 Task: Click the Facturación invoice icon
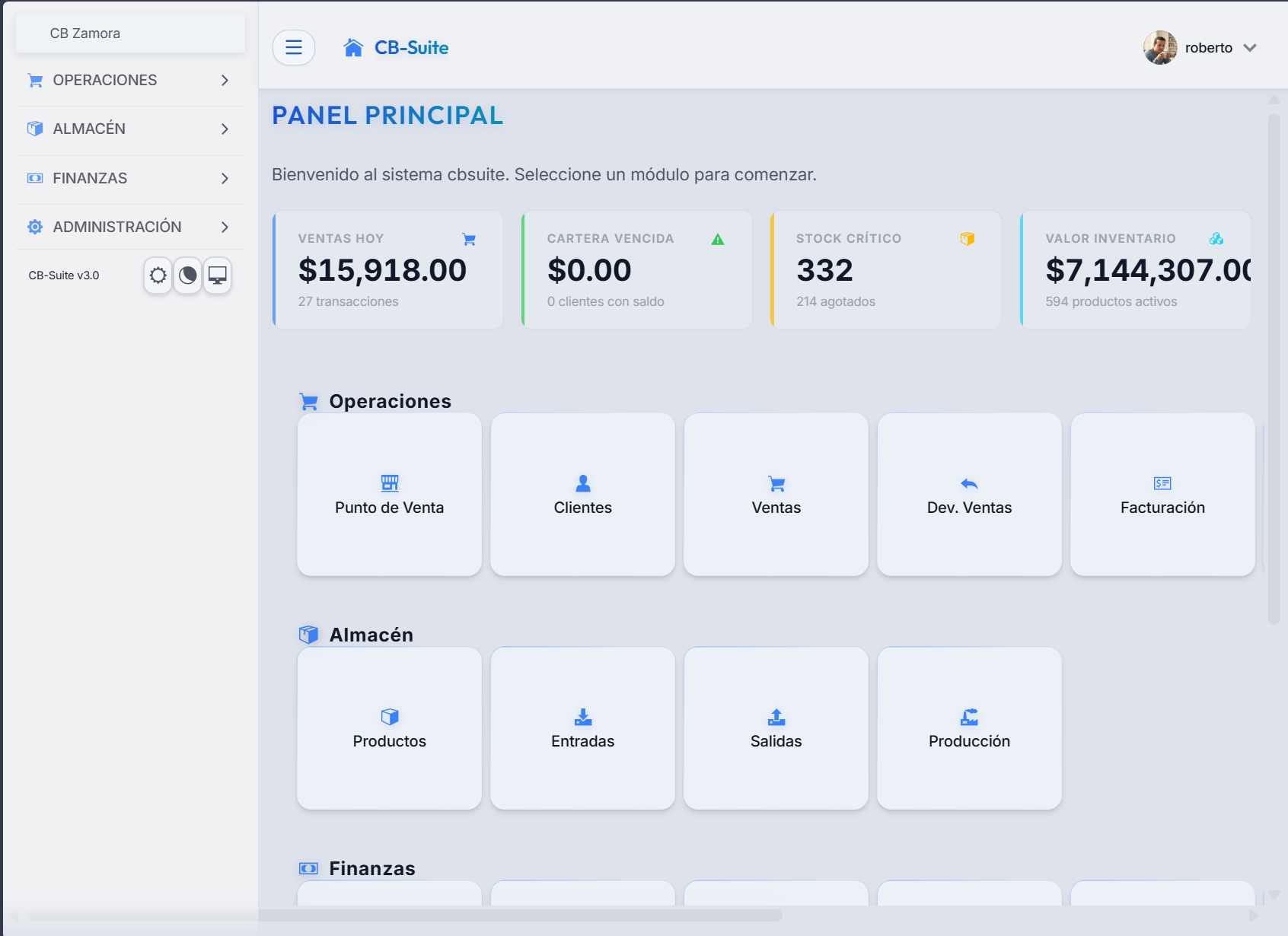(x=1163, y=483)
